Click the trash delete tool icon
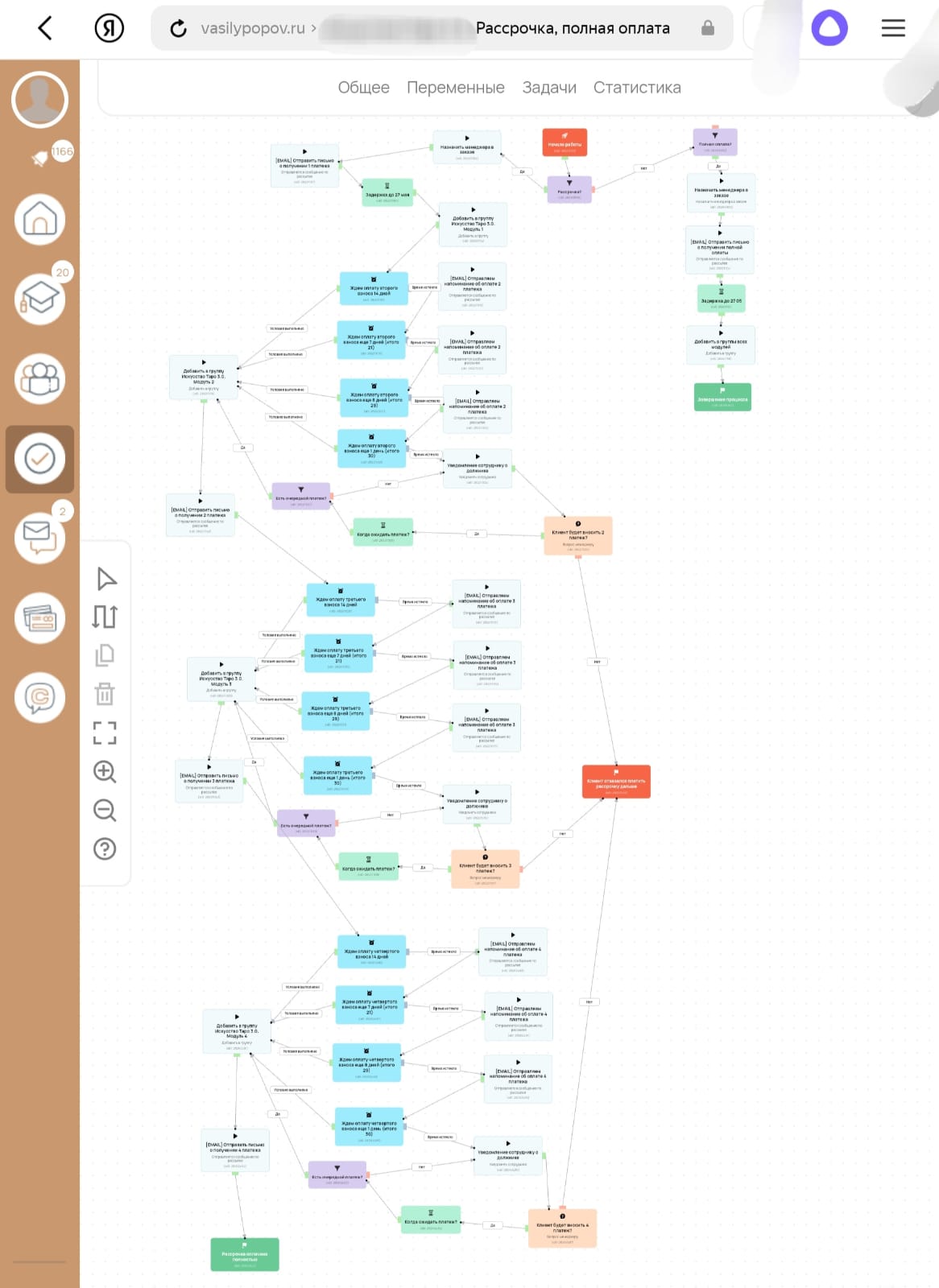This screenshot has width=939, height=1288. point(105,694)
